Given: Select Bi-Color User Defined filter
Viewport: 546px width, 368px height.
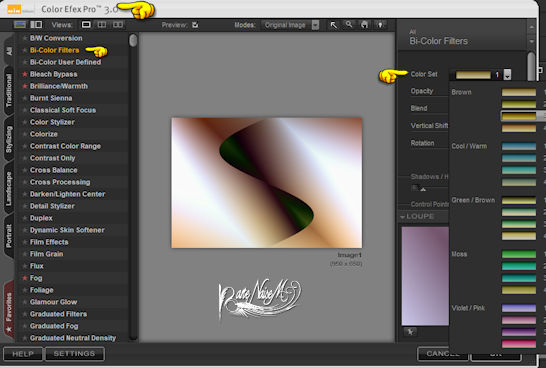Looking at the screenshot, I should tap(65, 62).
